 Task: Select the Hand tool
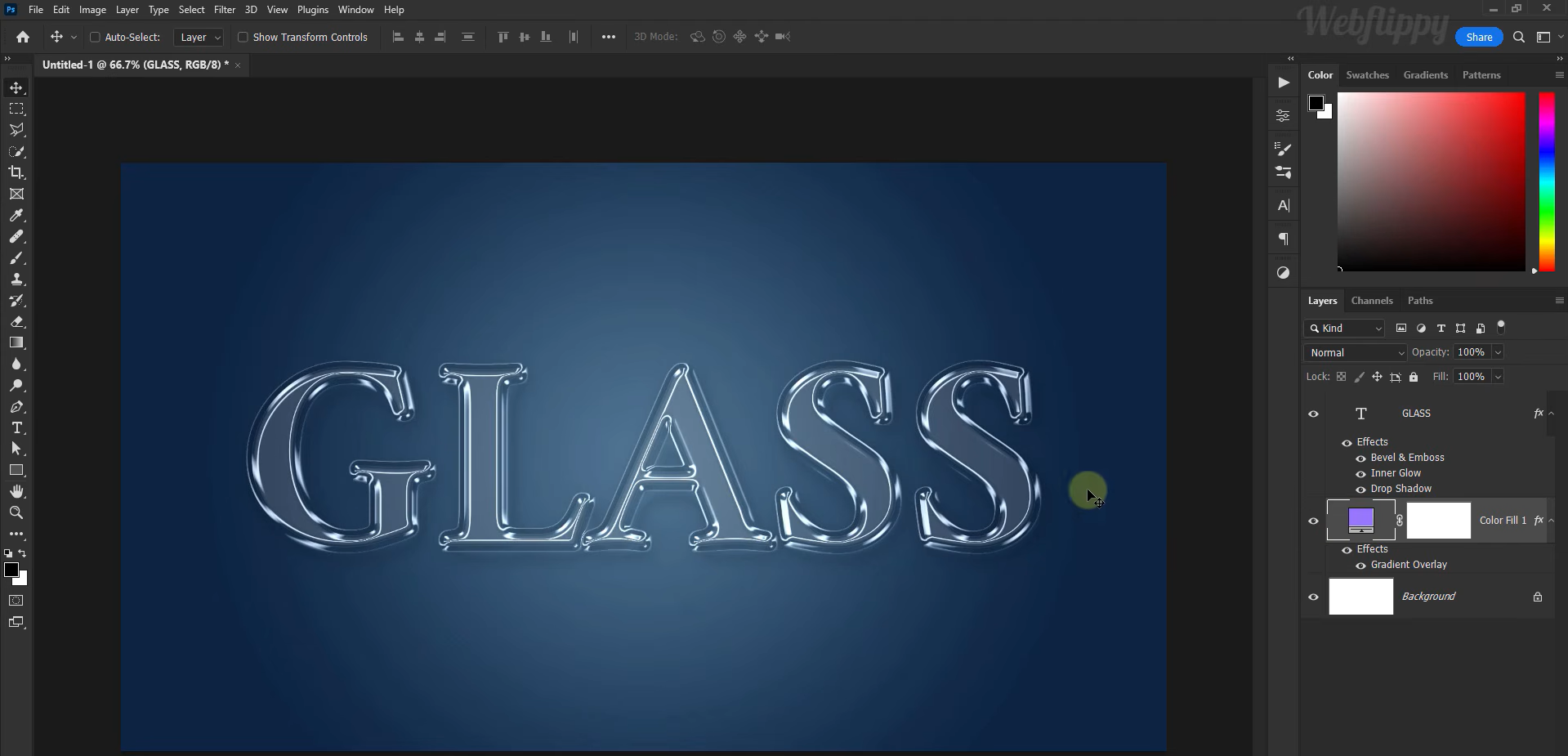coord(16,491)
